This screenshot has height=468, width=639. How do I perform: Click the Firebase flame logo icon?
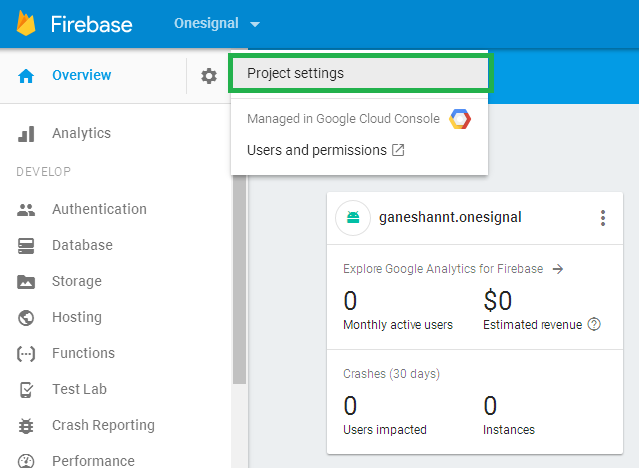coord(26,24)
